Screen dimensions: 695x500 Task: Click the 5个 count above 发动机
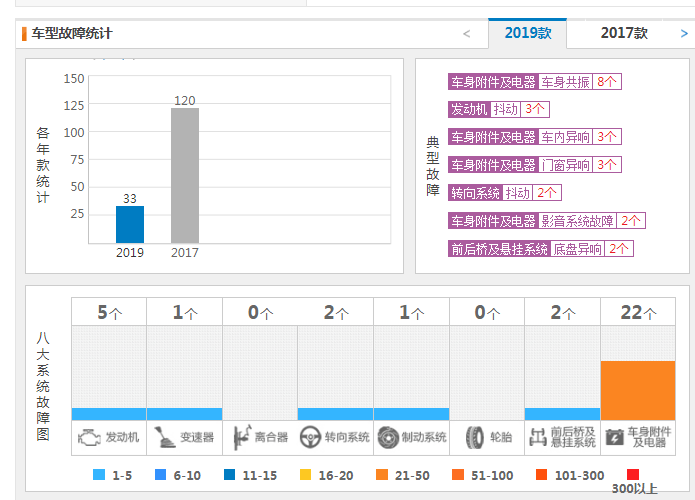coord(109,312)
